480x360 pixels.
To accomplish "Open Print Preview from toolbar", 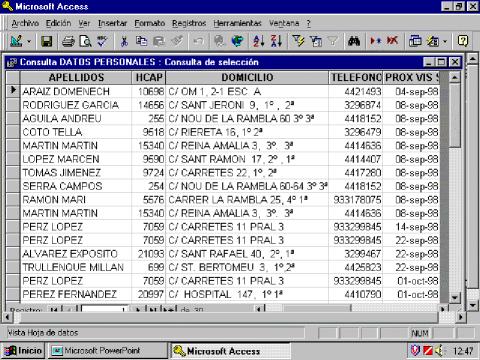I will [x=85, y=41].
